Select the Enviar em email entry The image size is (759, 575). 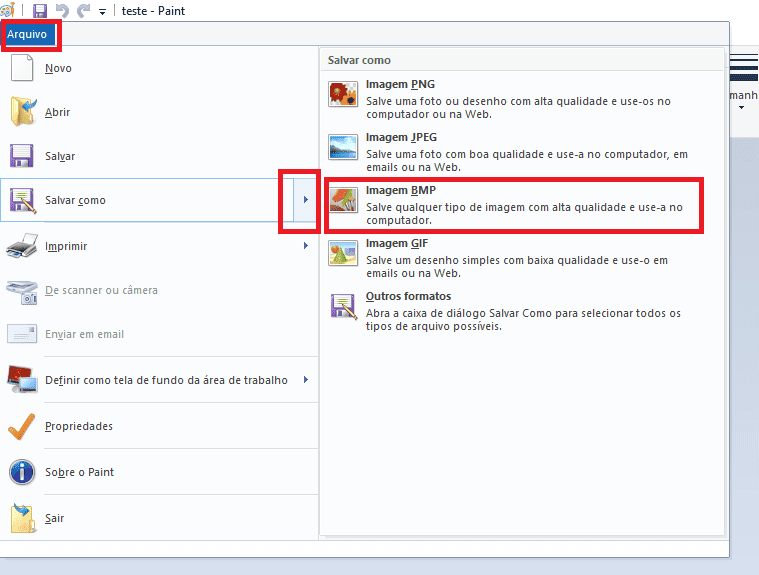[x=159, y=334]
